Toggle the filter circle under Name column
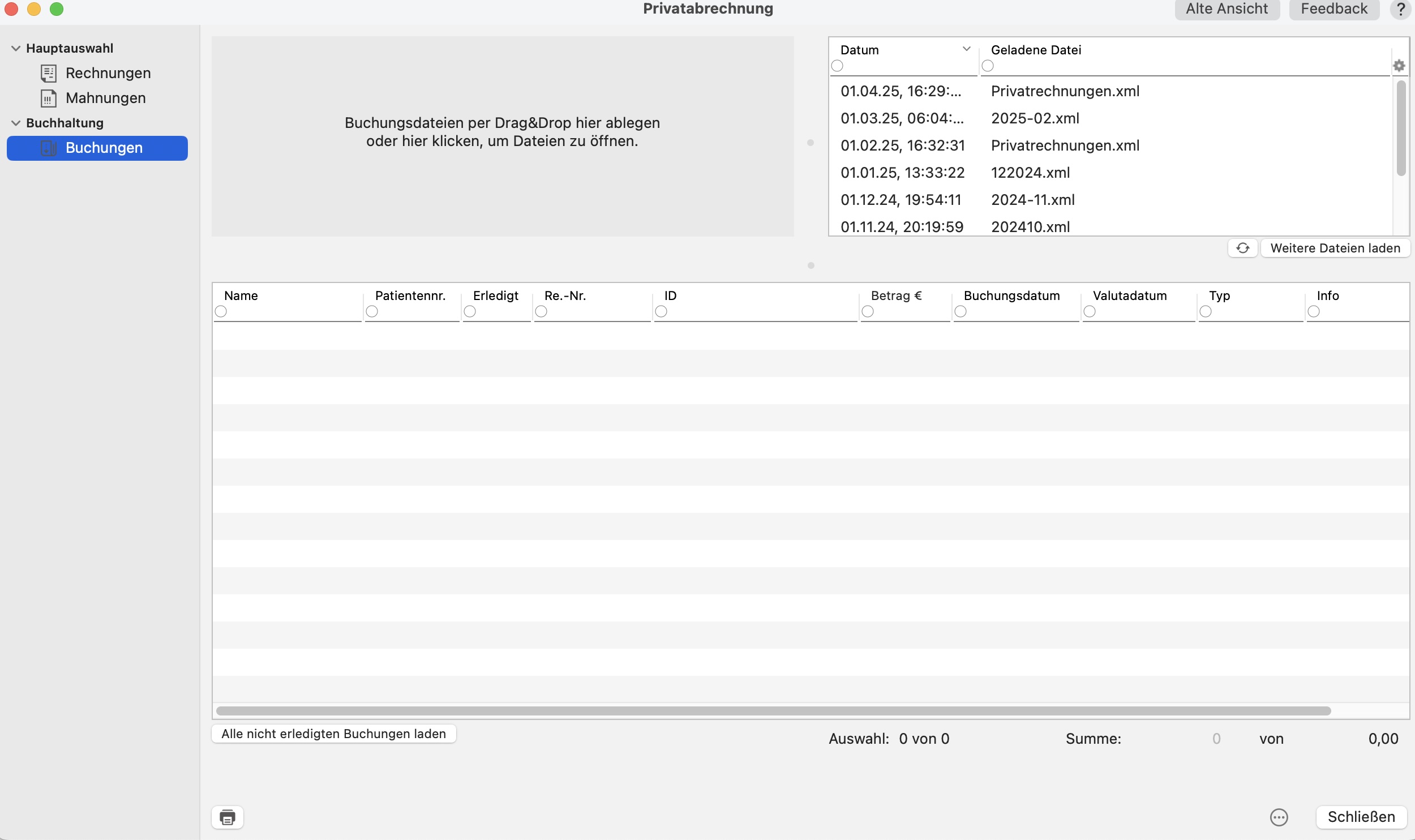The image size is (1415, 840). 221,311
